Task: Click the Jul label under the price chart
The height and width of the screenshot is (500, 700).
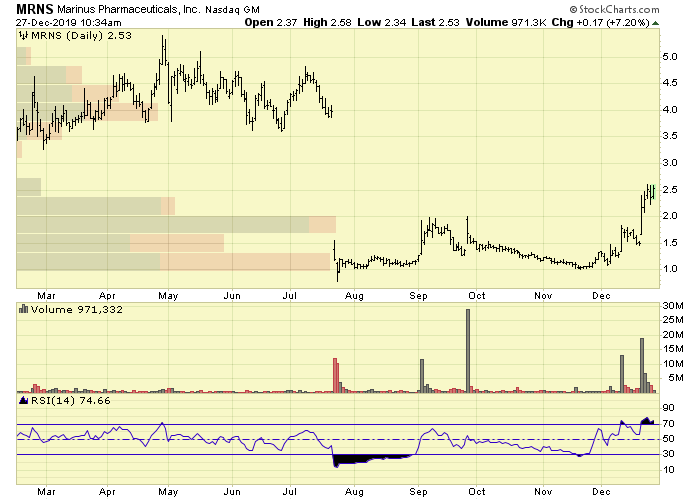Action: tap(290, 296)
